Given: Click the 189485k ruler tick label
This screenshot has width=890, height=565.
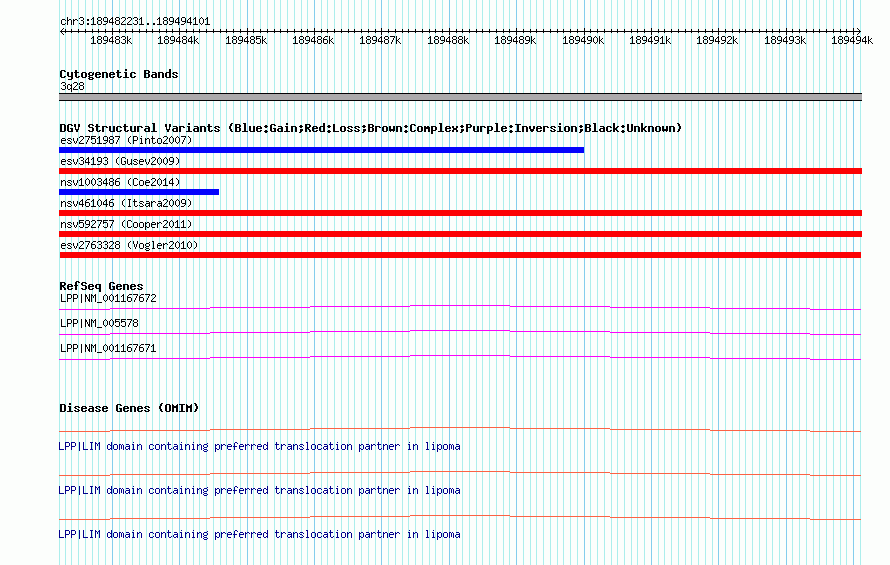Looking at the screenshot, I should 246,40.
